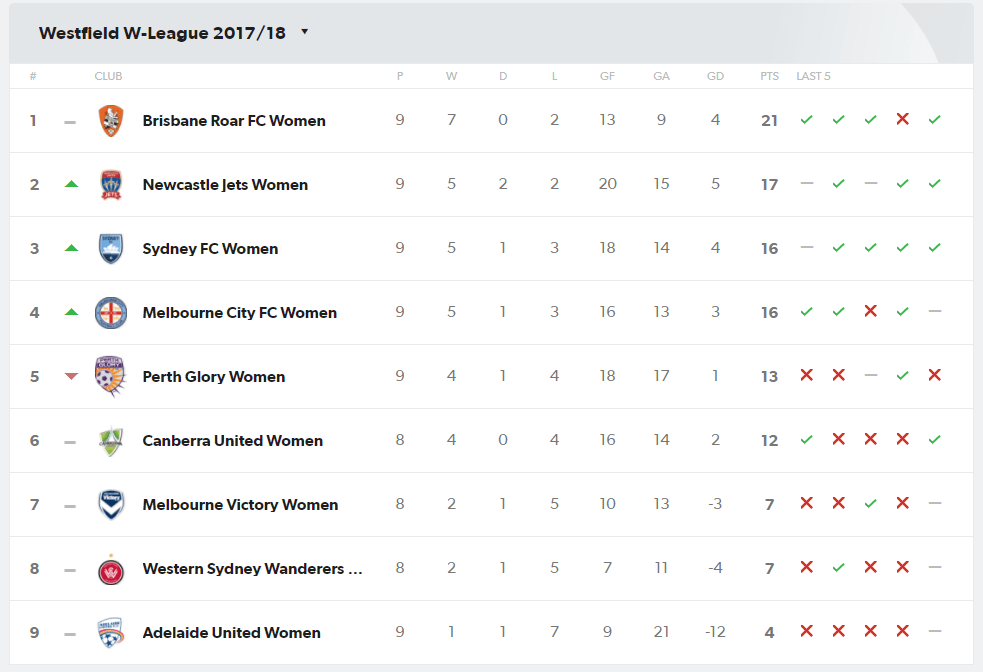
Task: Open the Brisbane Roar FC Women team link
Action: coord(234,121)
